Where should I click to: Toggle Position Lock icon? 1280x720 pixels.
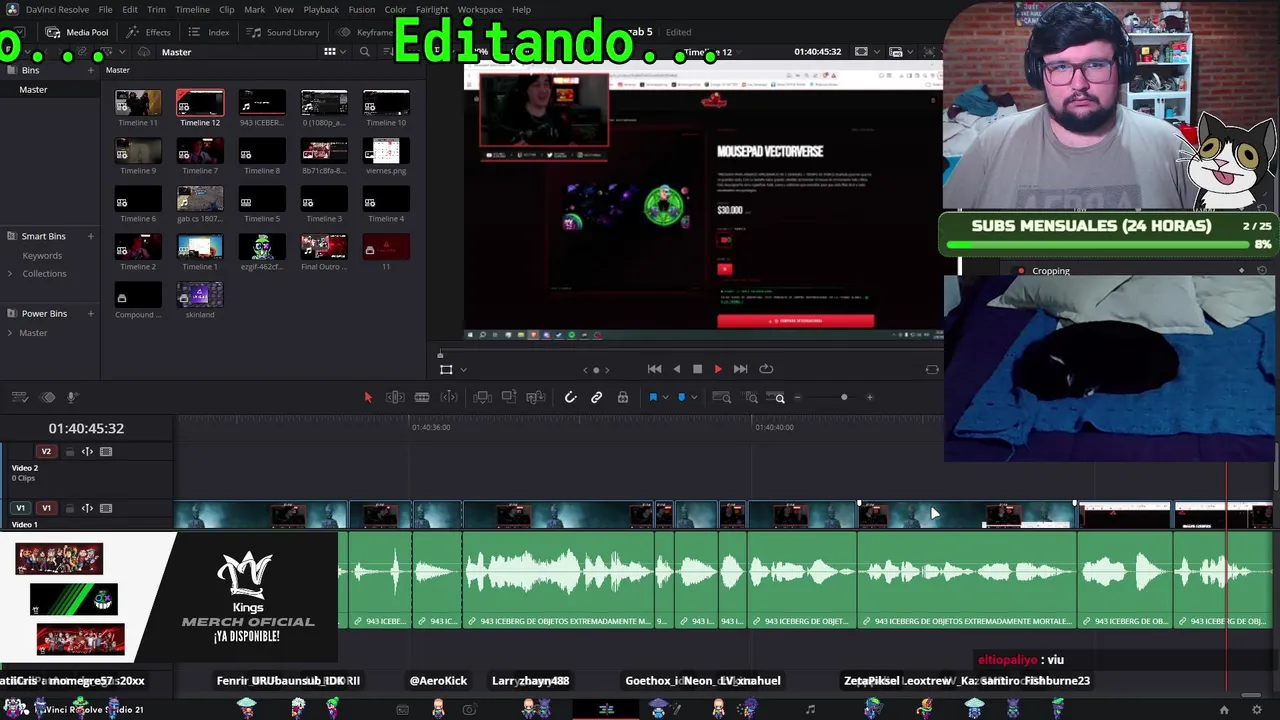pos(623,398)
